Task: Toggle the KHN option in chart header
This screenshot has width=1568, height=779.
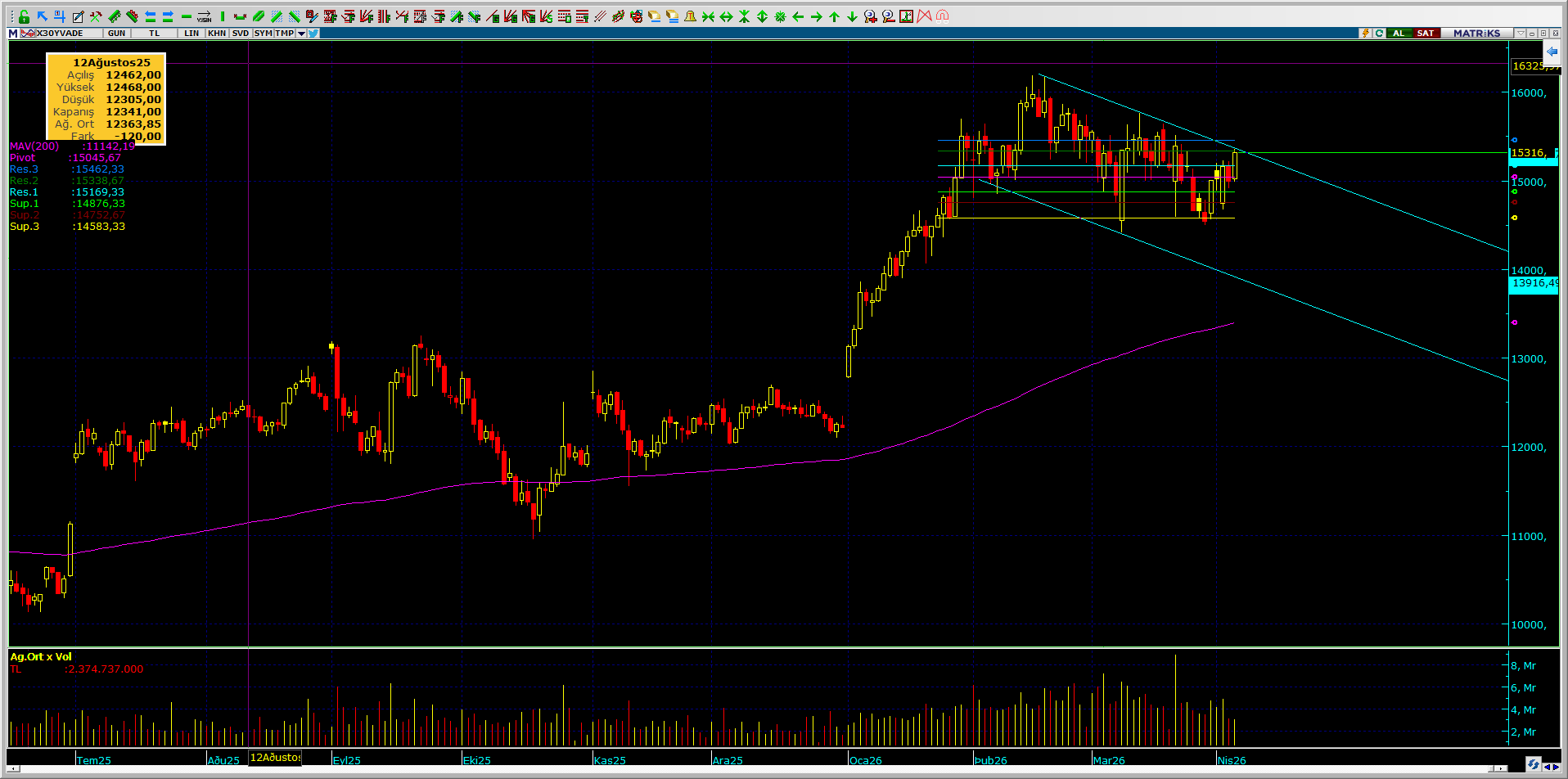Action: point(217,34)
